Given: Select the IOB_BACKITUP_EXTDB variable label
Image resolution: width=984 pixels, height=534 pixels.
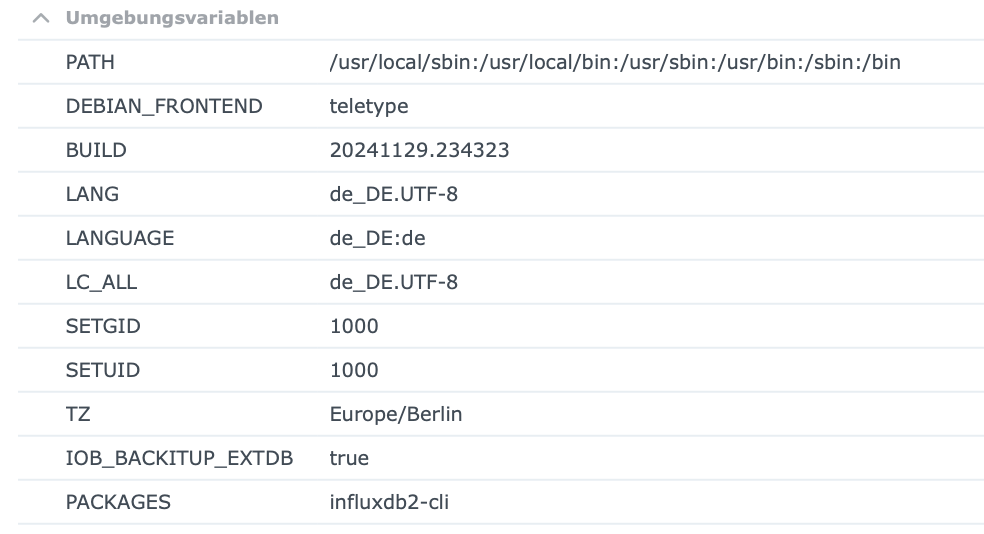Looking at the screenshot, I should 179,458.
